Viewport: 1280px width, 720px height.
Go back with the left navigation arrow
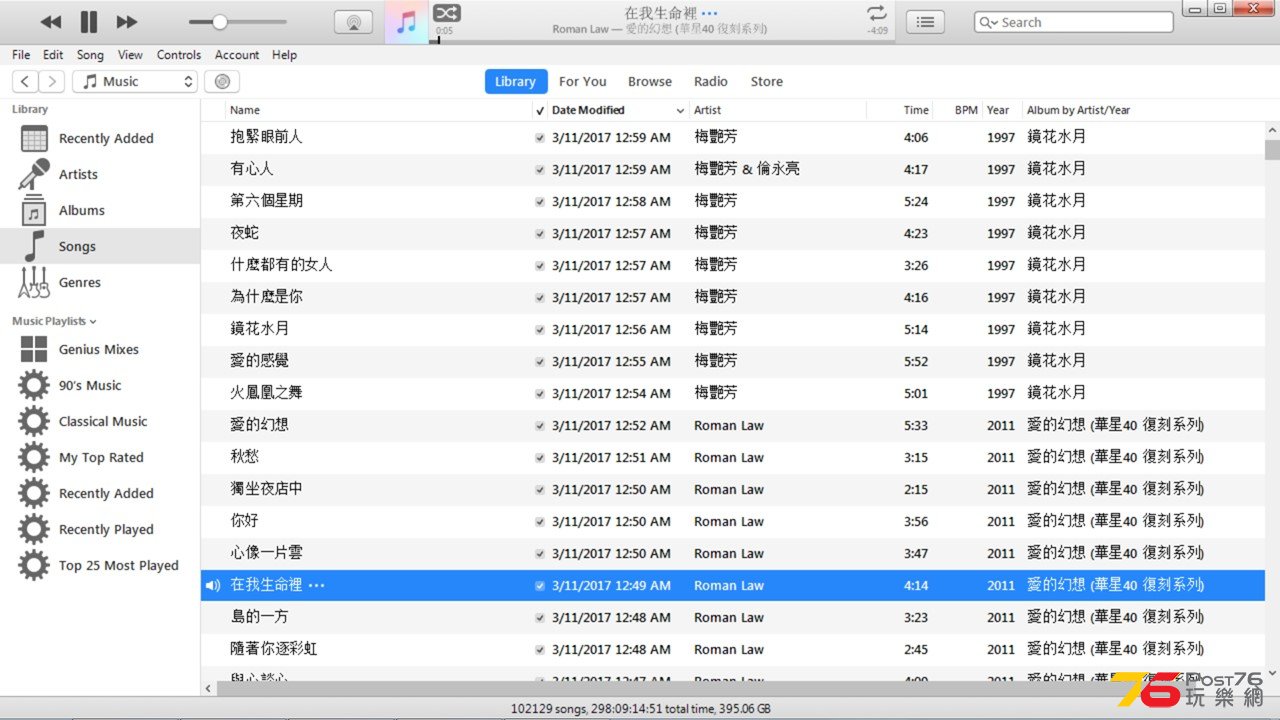pyautogui.click(x=25, y=82)
